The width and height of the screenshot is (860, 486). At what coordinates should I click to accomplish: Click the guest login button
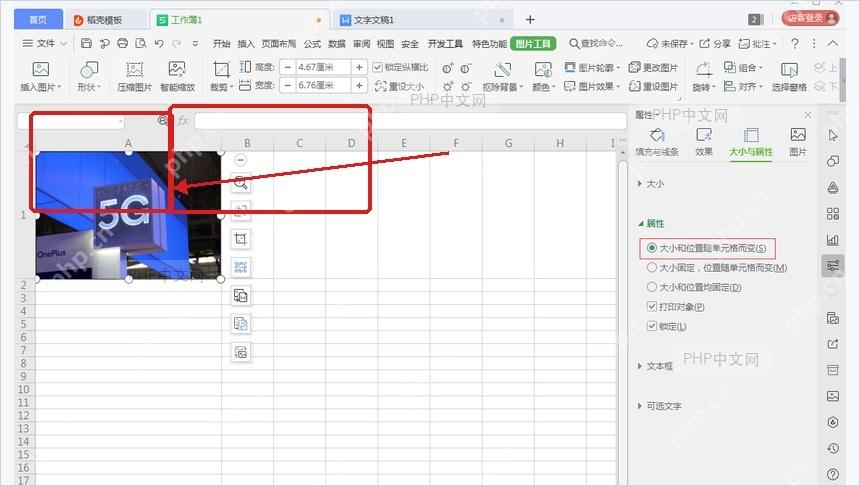(811, 18)
